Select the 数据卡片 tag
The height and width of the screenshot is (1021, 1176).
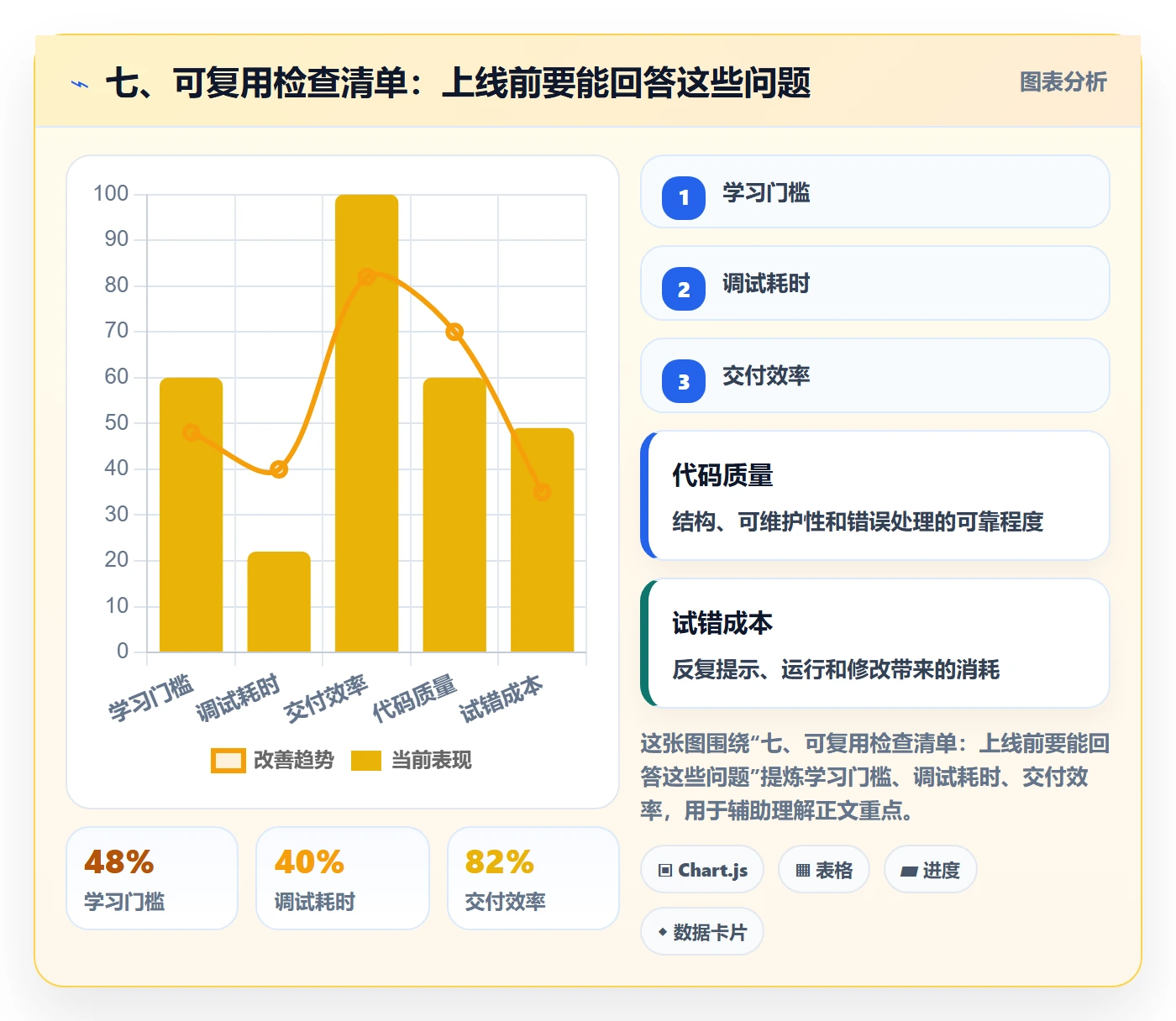click(x=702, y=932)
